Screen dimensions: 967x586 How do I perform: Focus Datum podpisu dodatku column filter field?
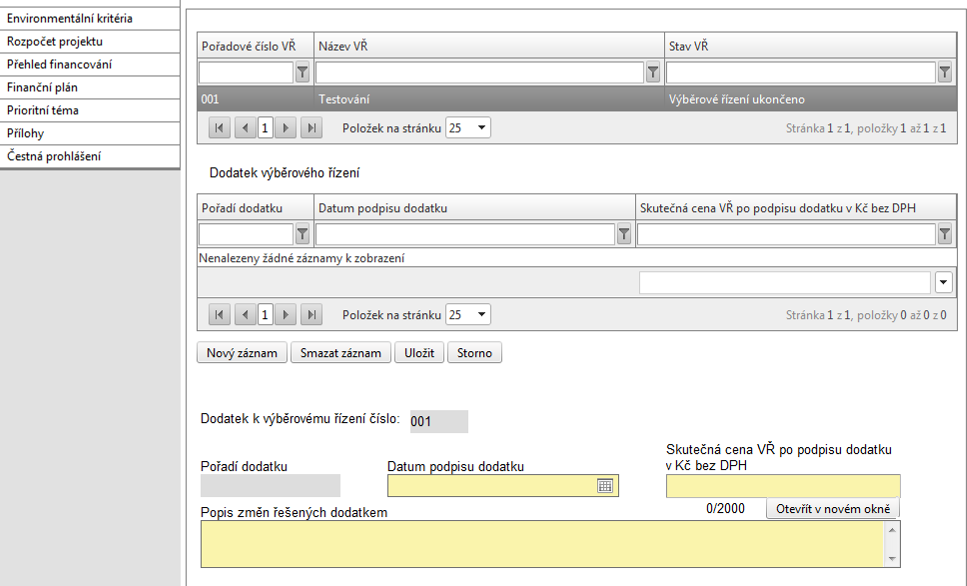click(465, 234)
